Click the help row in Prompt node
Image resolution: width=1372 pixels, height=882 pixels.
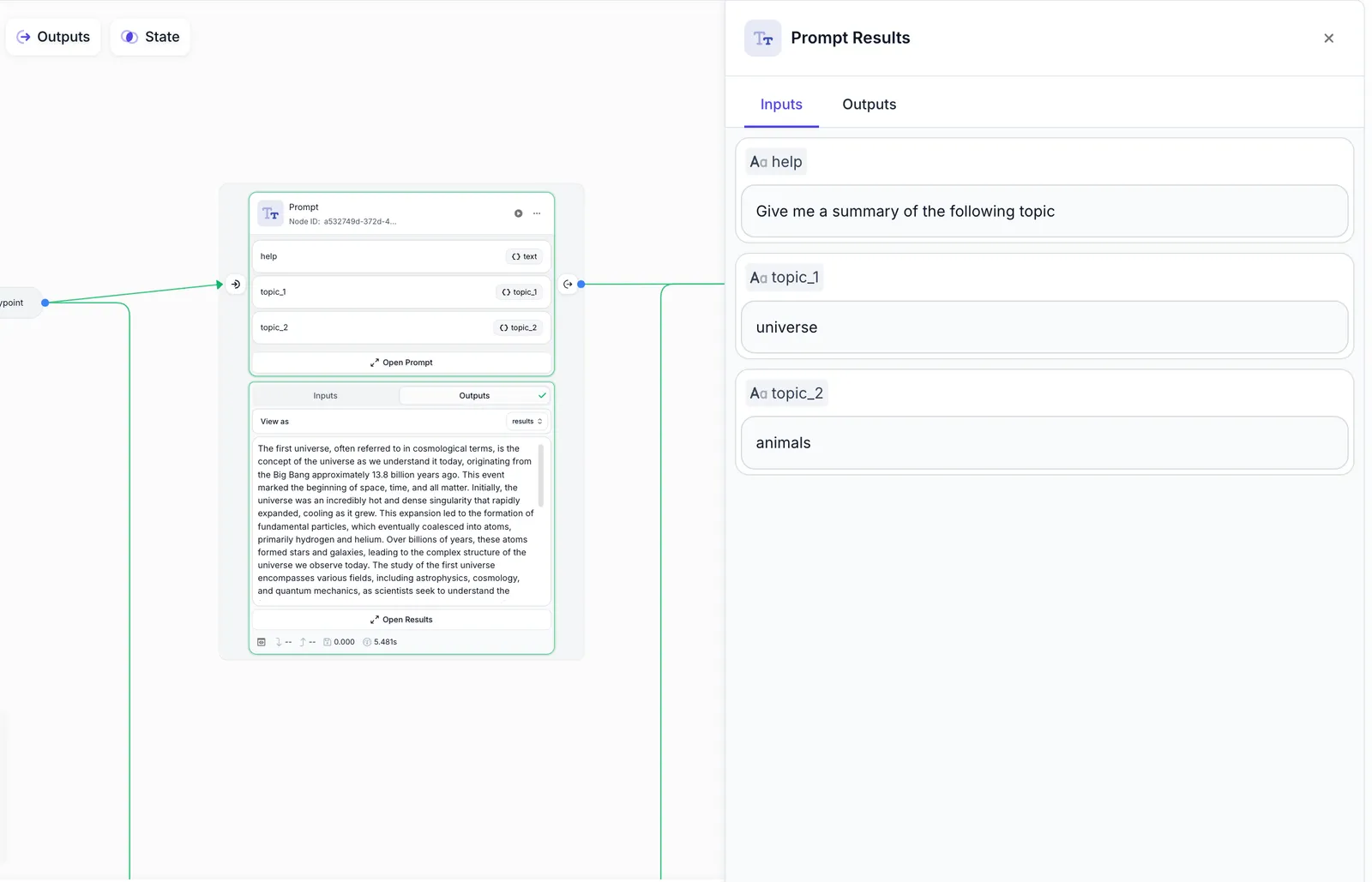coord(401,256)
